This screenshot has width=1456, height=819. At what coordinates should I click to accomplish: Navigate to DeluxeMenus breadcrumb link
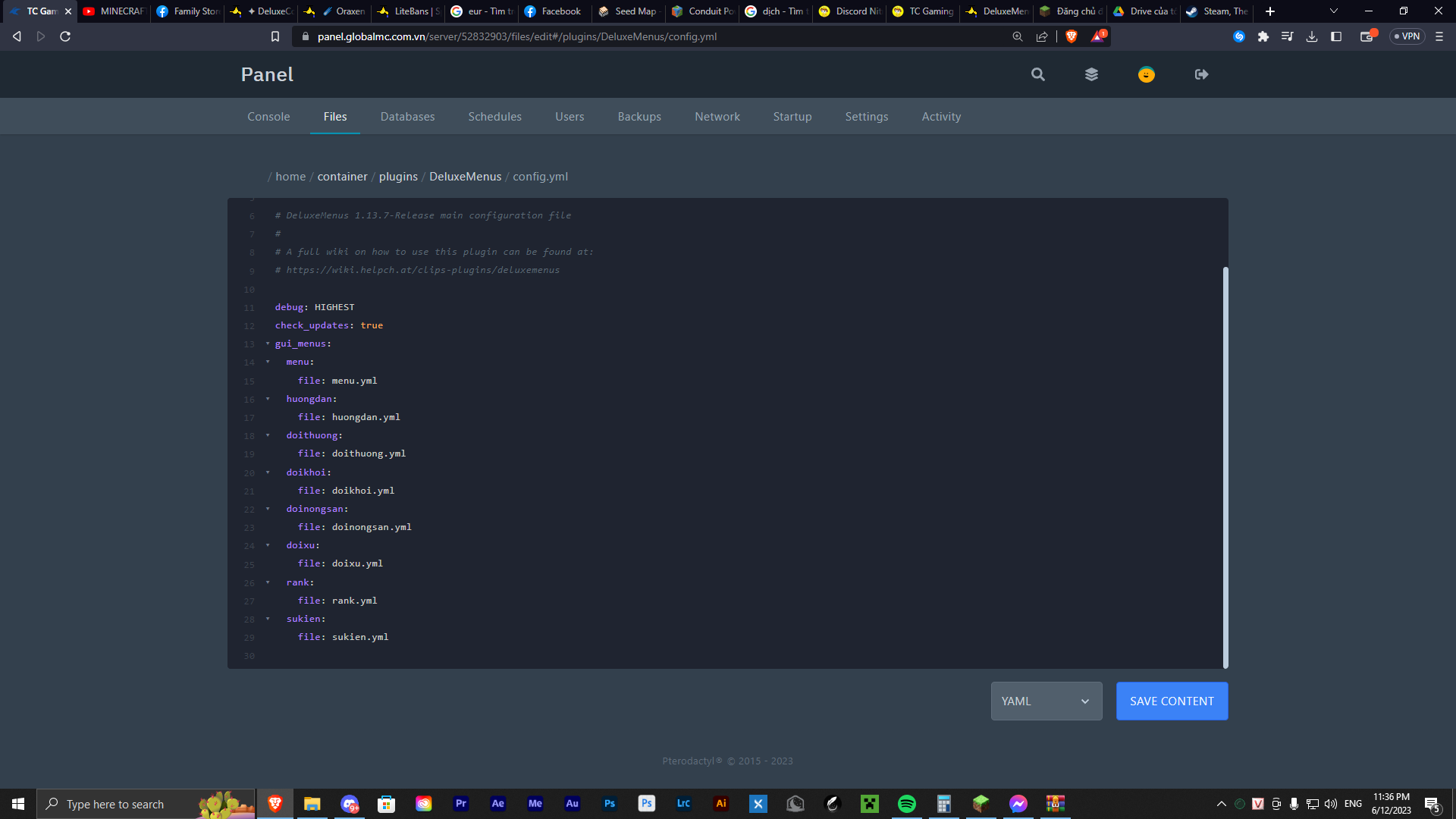pos(465,177)
